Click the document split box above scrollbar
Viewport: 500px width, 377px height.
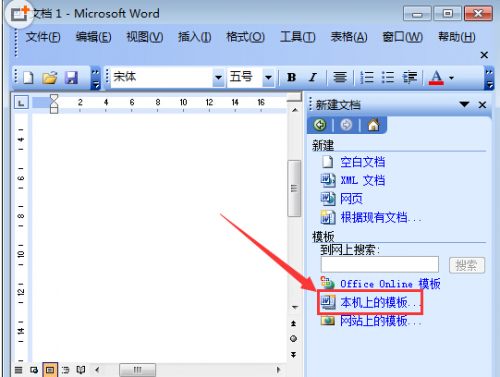click(294, 97)
